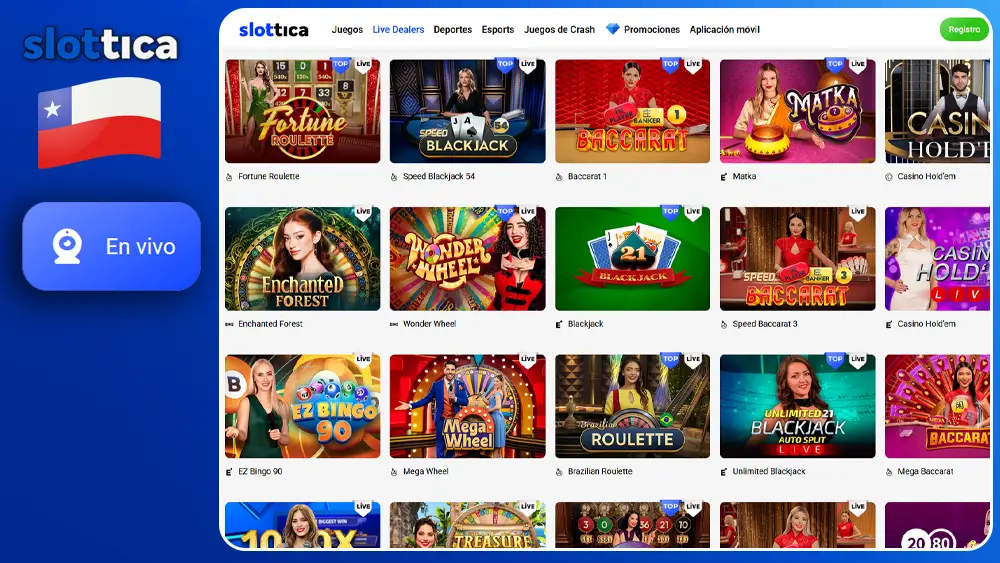Image resolution: width=1000 pixels, height=563 pixels.
Task: Open the Deportes section
Action: [453, 29]
